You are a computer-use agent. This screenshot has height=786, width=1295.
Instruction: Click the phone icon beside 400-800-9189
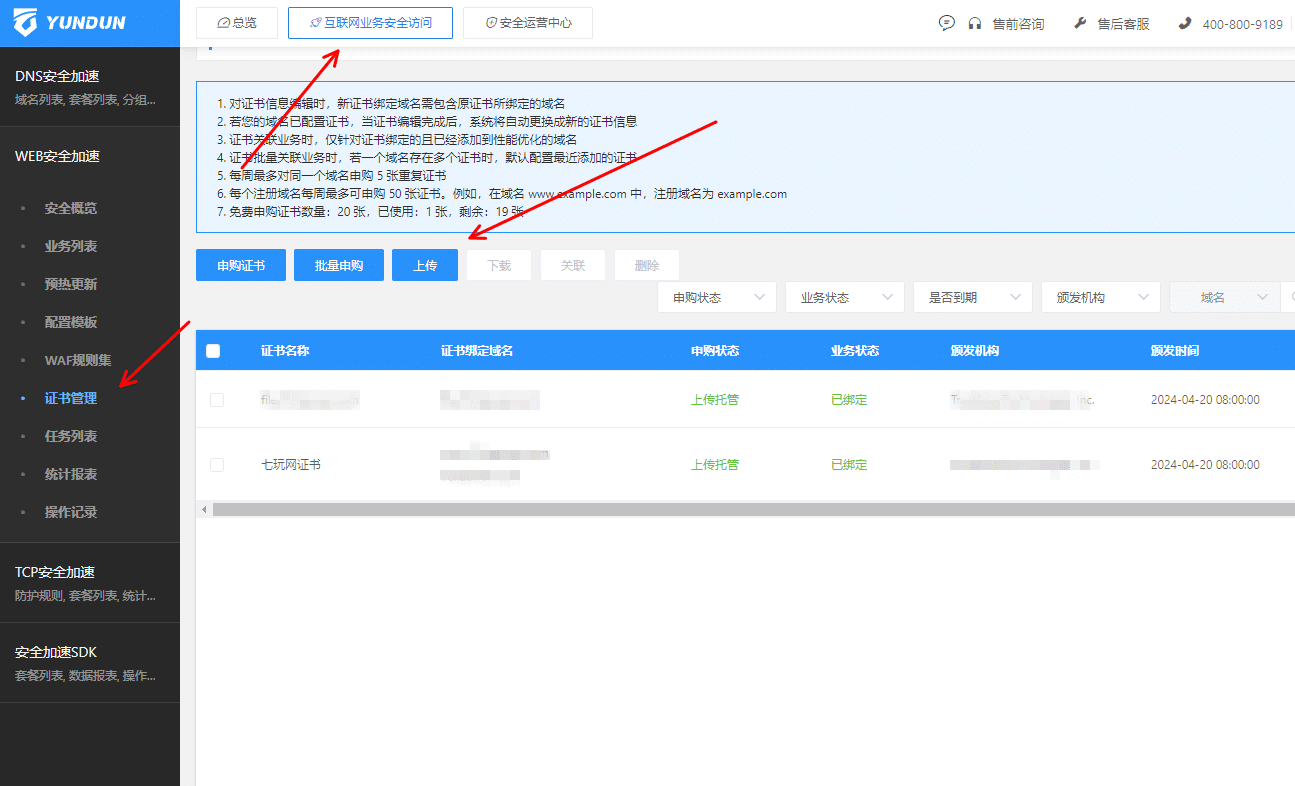point(1185,23)
